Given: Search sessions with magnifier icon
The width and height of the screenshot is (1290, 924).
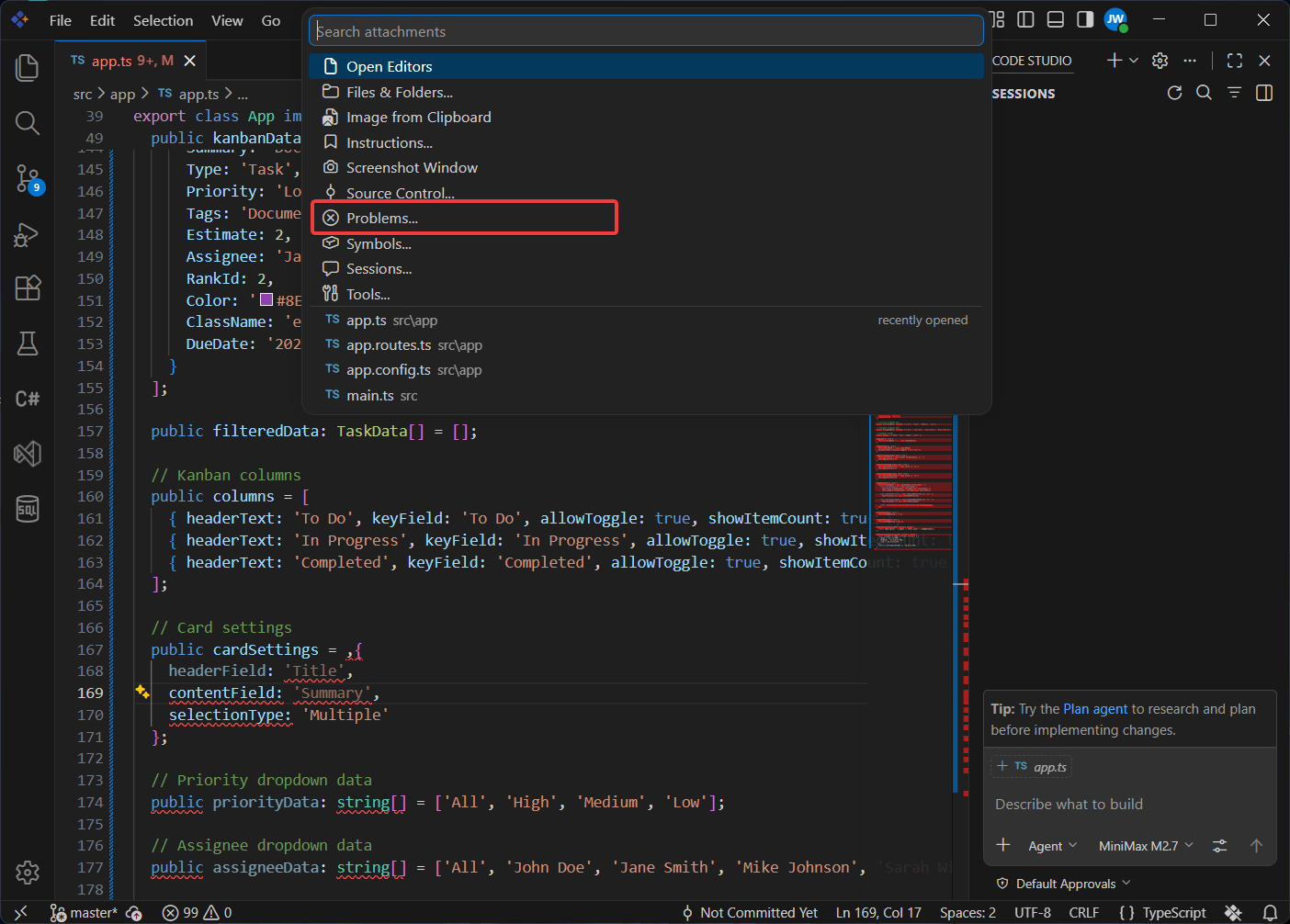Looking at the screenshot, I should point(1204,93).
